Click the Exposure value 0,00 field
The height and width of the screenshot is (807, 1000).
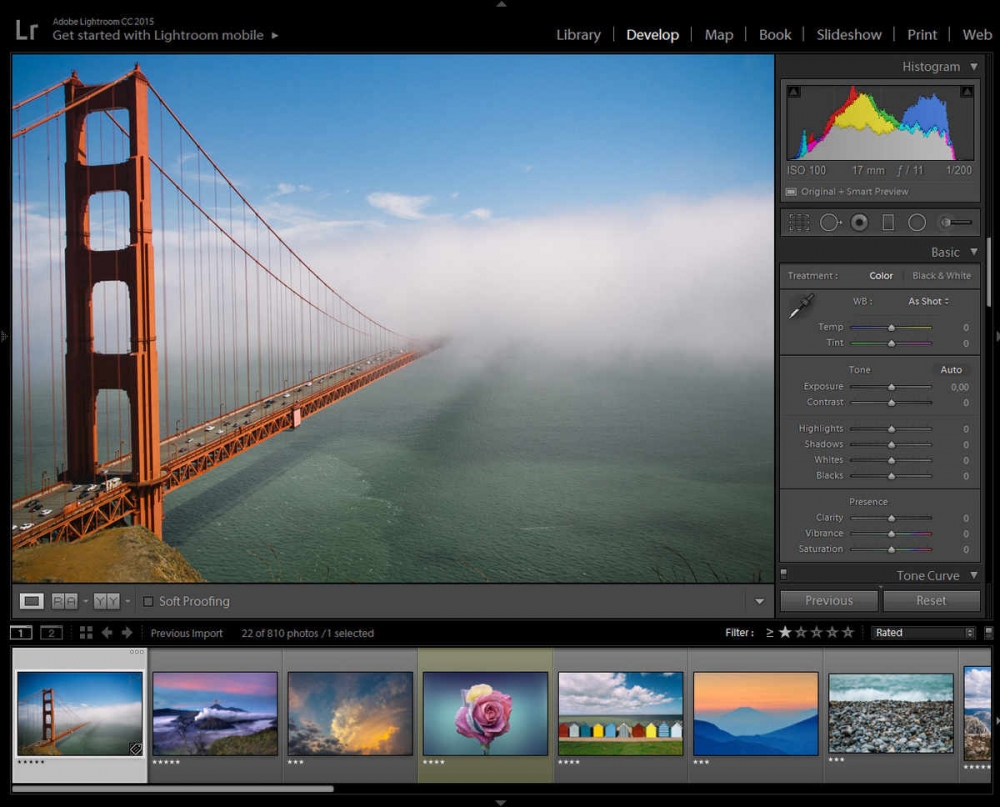pyautogui.click(x=959, y=387)
